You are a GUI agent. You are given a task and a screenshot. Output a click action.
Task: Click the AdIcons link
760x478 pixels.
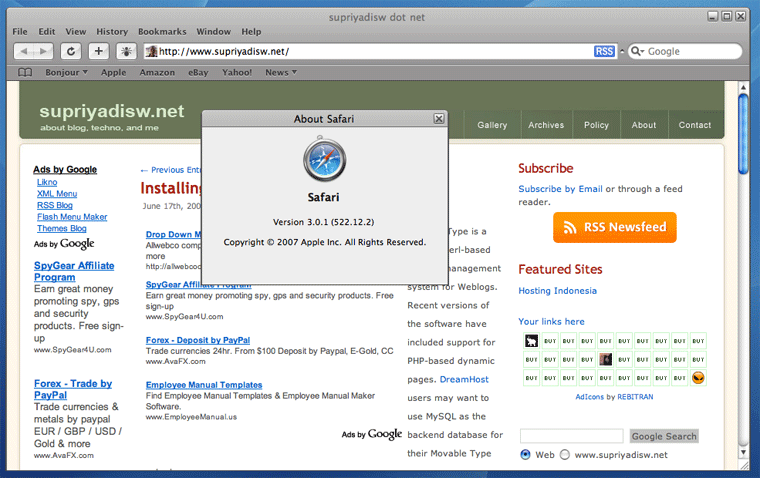(x=589, y=397)
